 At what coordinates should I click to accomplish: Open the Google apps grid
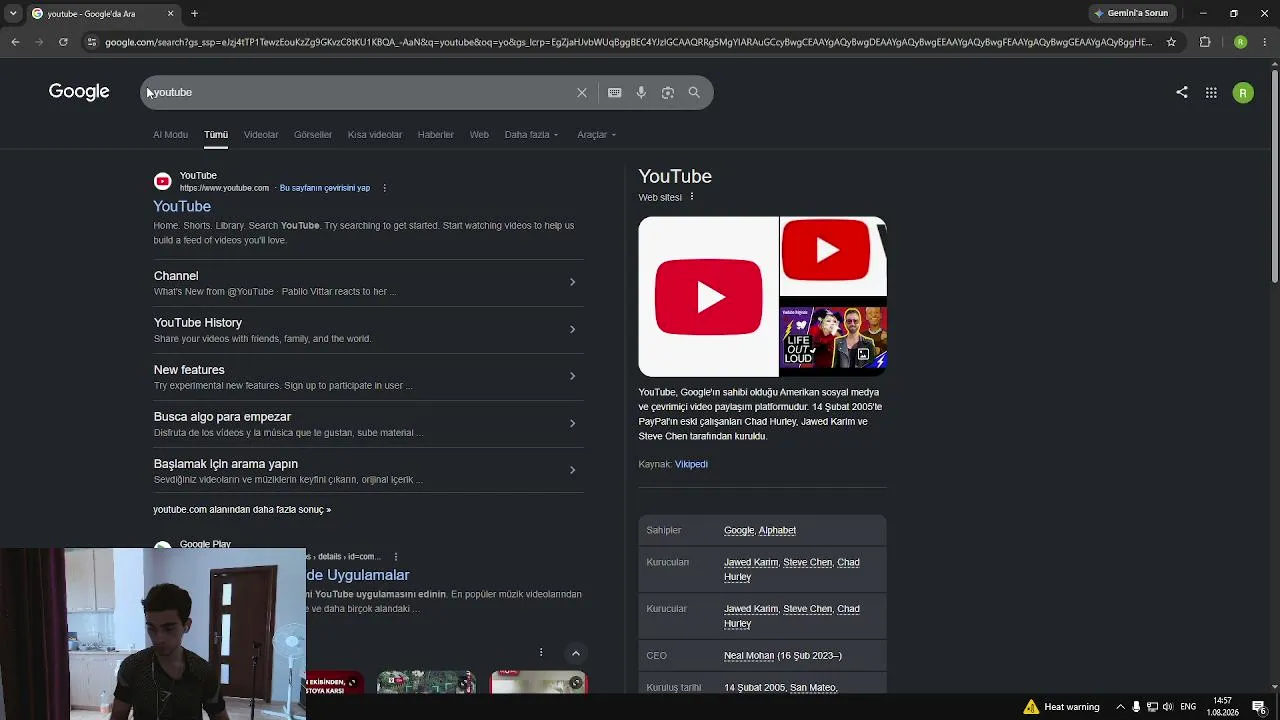pos(1211,92)
